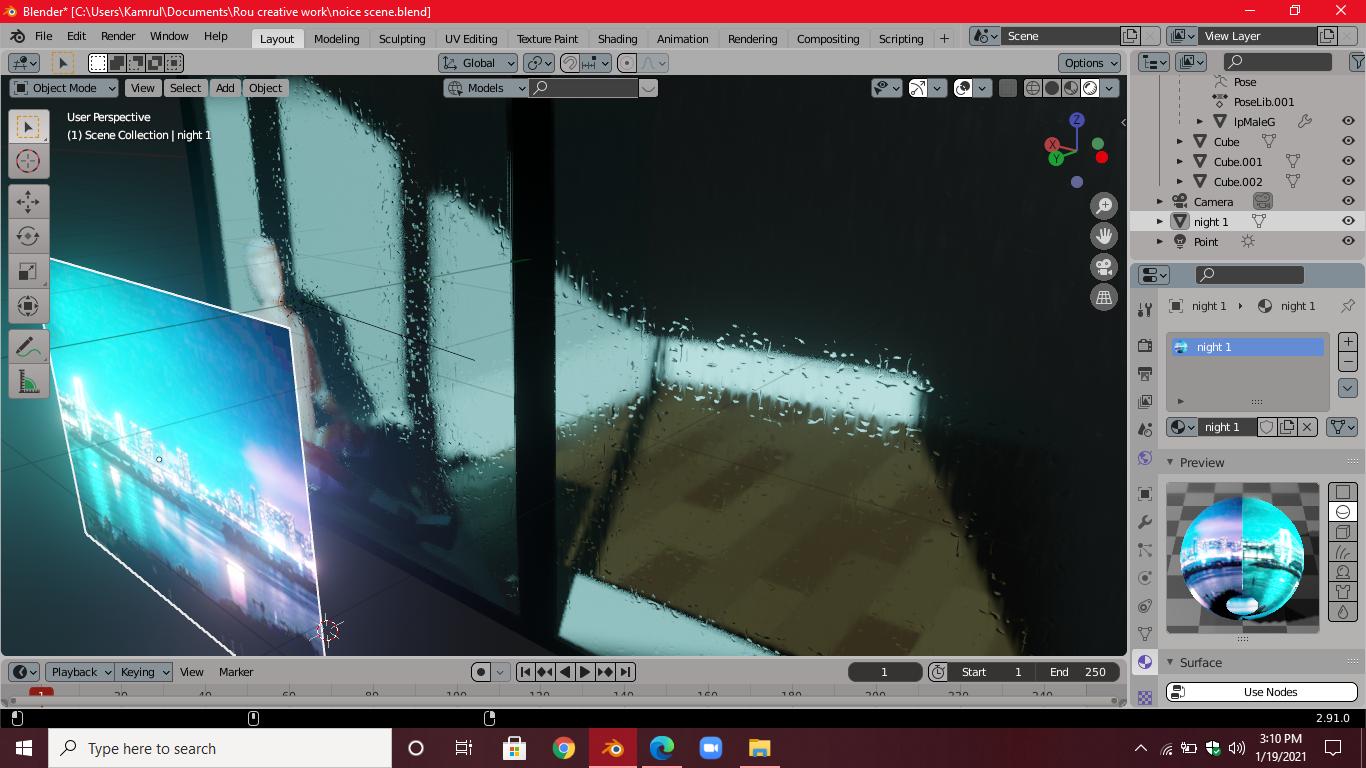The image size is (1366, 768).
Task: Toggle visibility of the Camera object
Action: pyautogui.click(x=1348, y=202)
